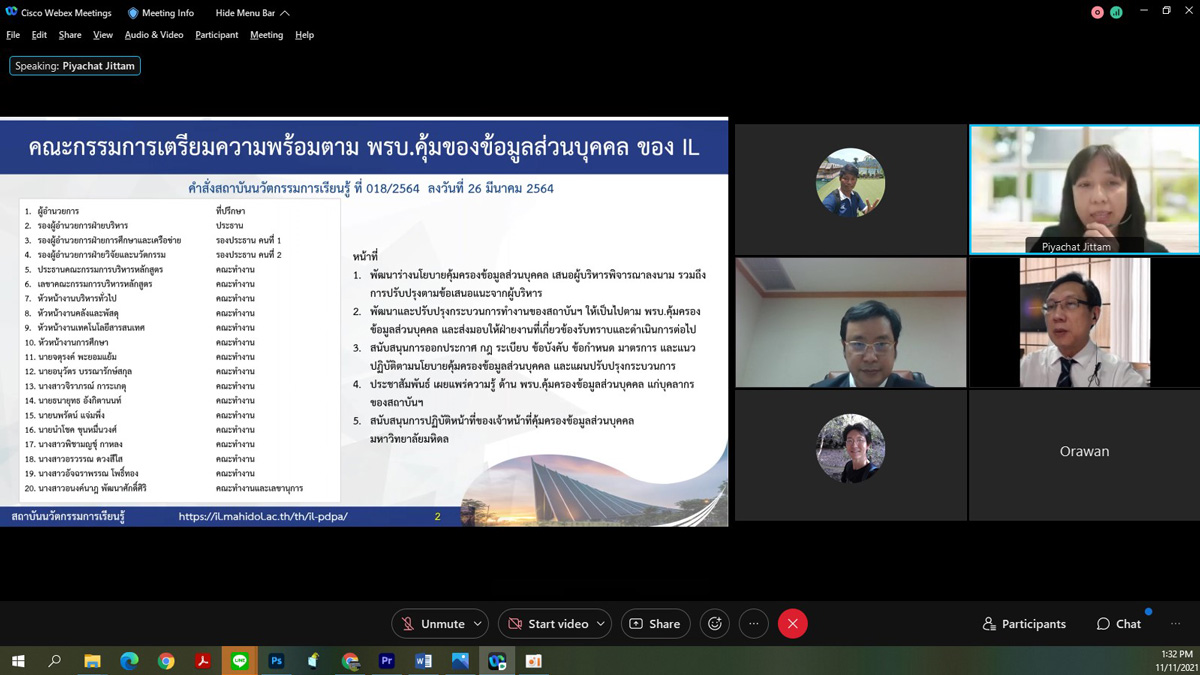Open the Participant menu
This screenshot has width=1200, height=675.
coord(216,35)
